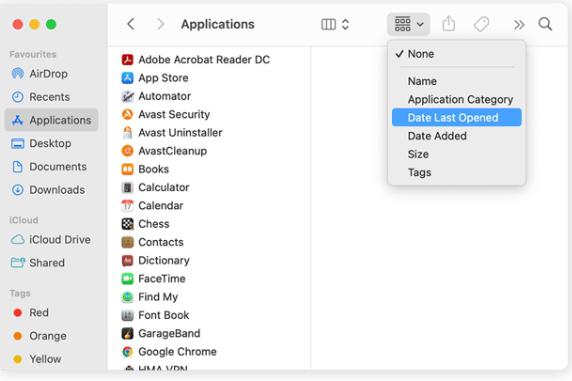Group by Name in the menu
This screenshot has width=572, height=381.
point(456,81)
